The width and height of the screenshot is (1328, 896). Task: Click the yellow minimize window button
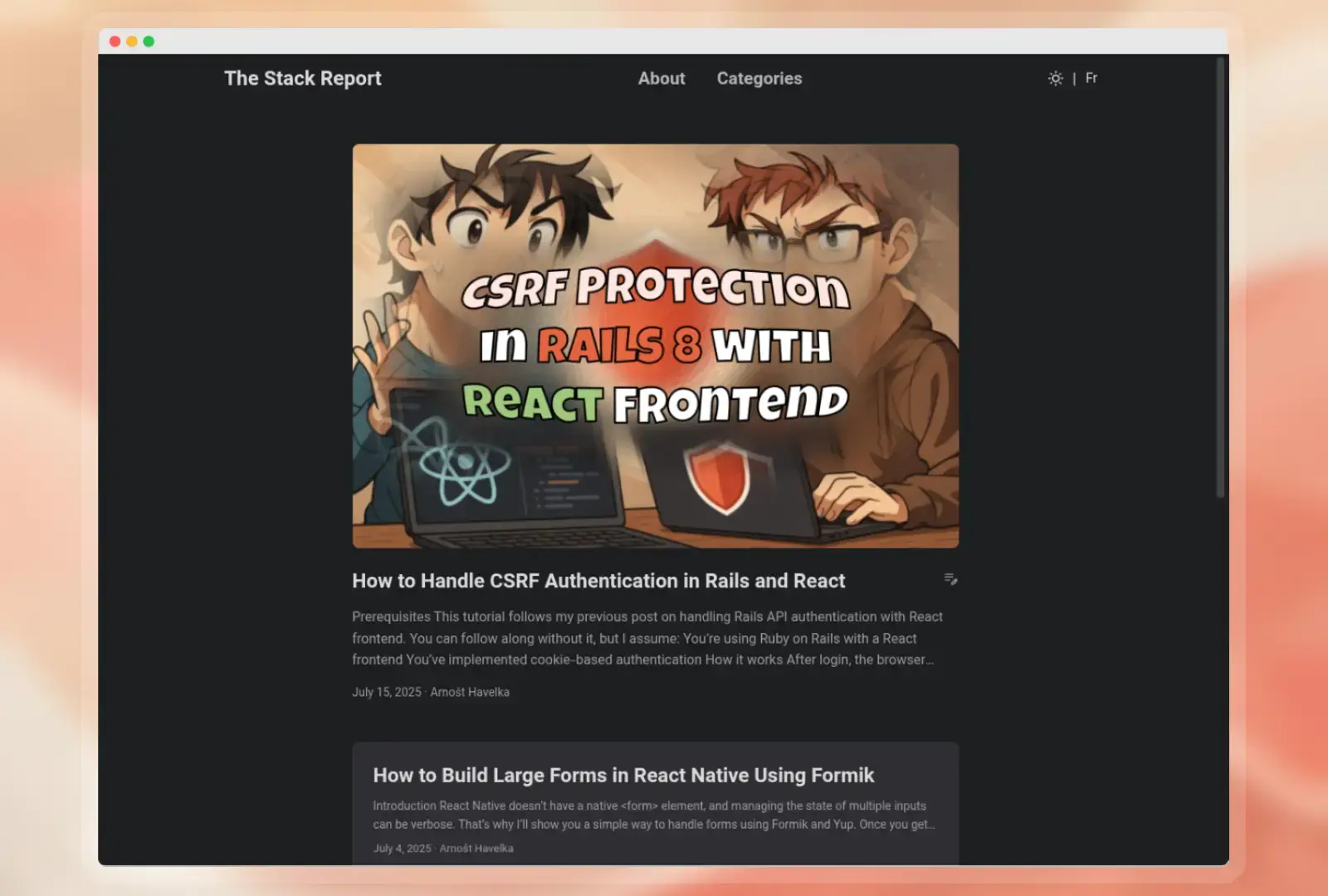click(x=131, y=41)
